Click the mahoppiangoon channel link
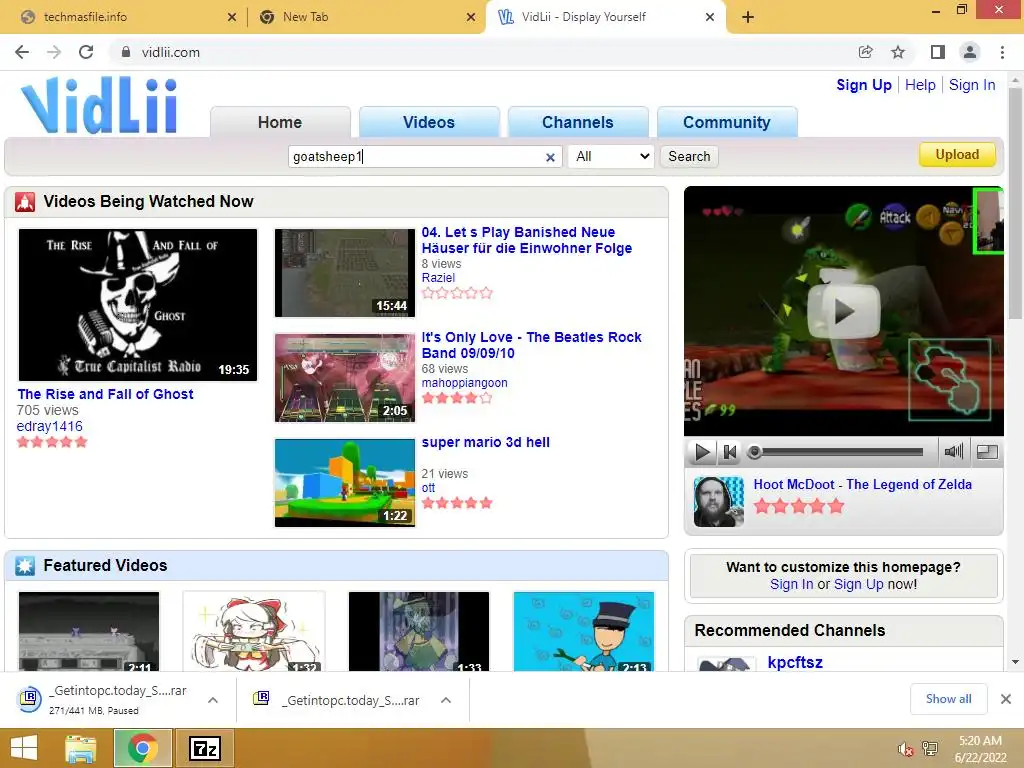Image resolution: width=1024 pixels, height=768 pixels. click(x=464, y=383)
